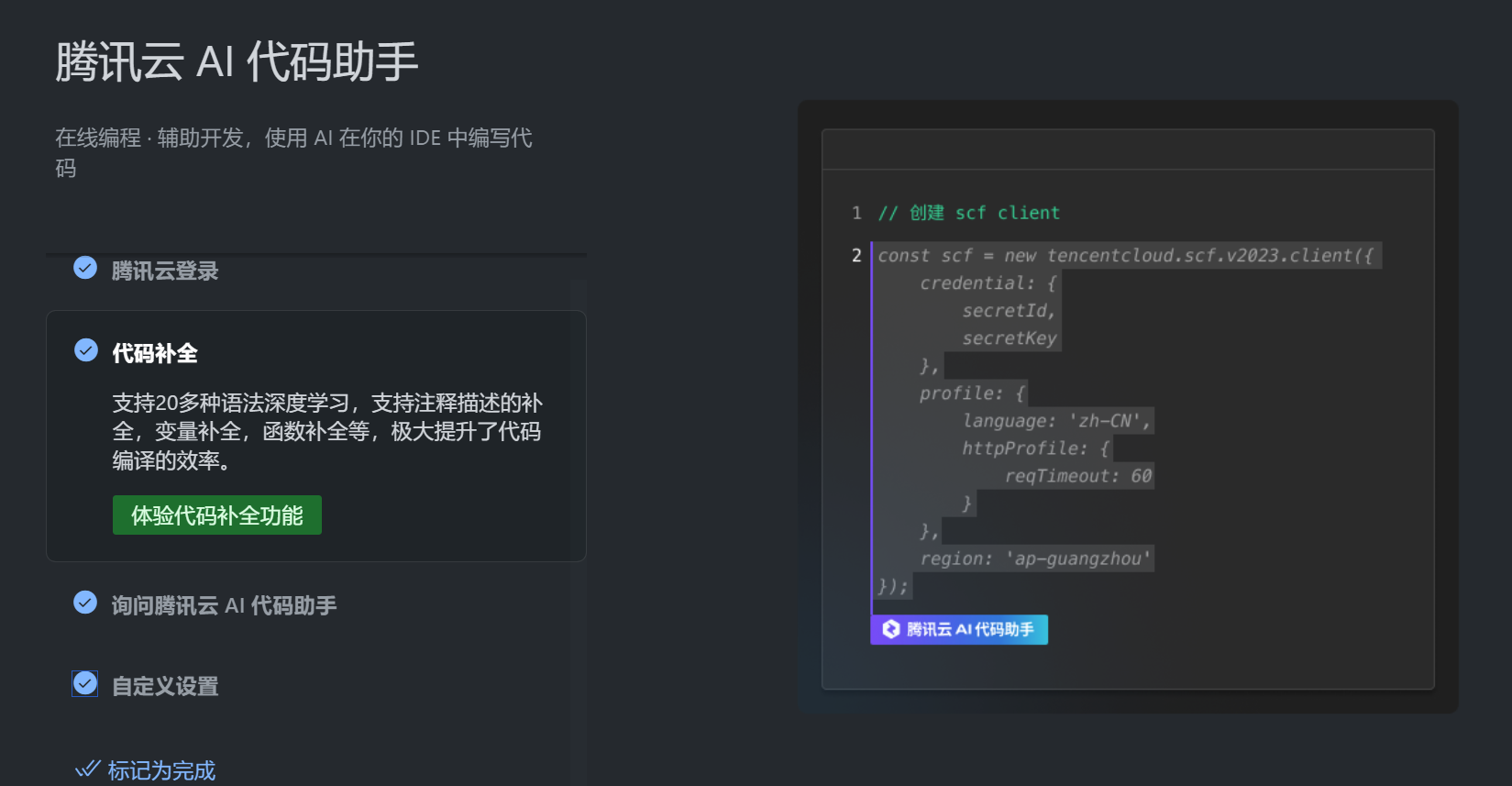Click the steps list vertical scrollbar
Image resolution: width=1512 pixels, height=786 pixels.
[x=579, y=532]
